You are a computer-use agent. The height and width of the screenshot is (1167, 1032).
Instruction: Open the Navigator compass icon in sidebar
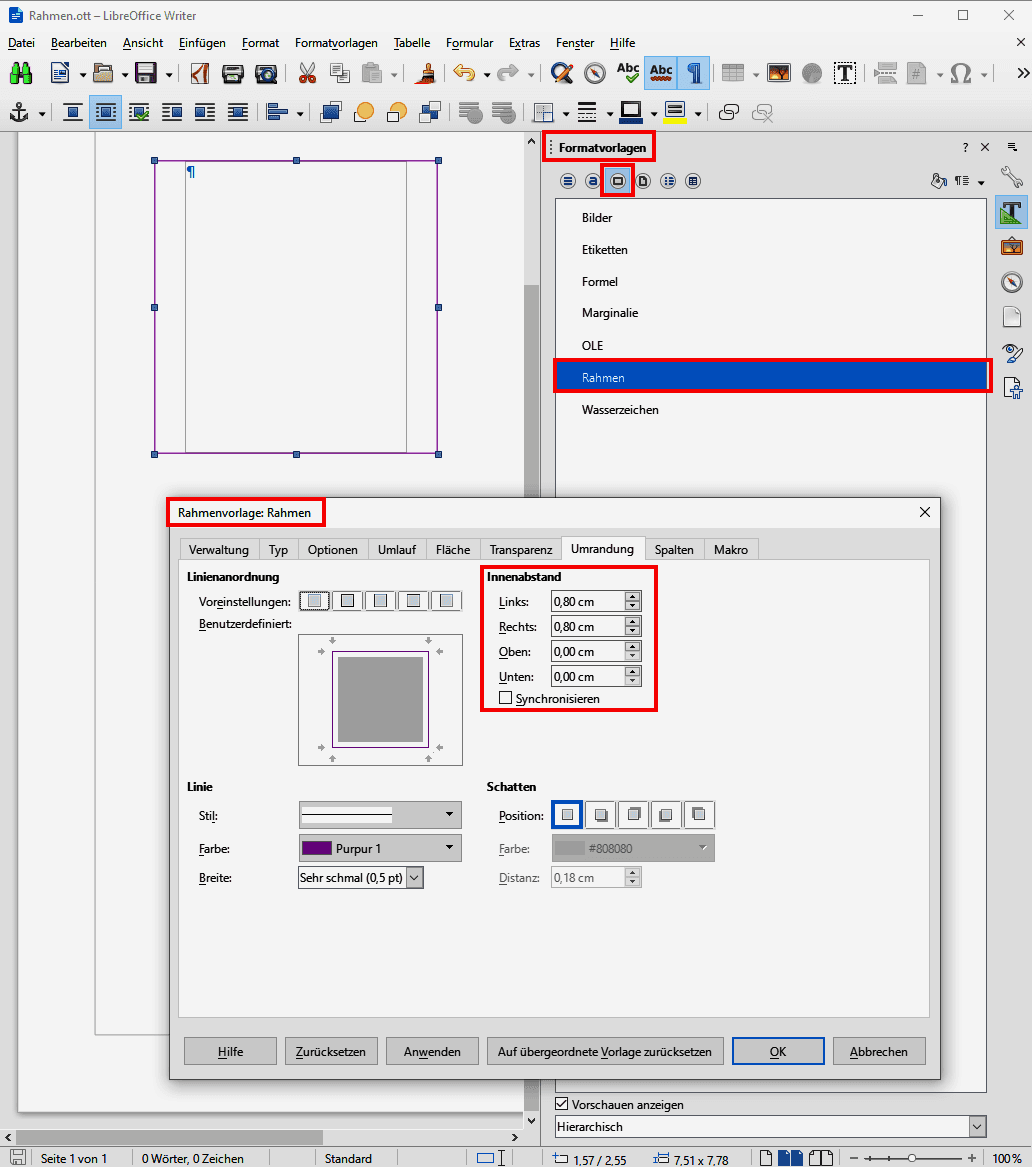(1011, 282)
